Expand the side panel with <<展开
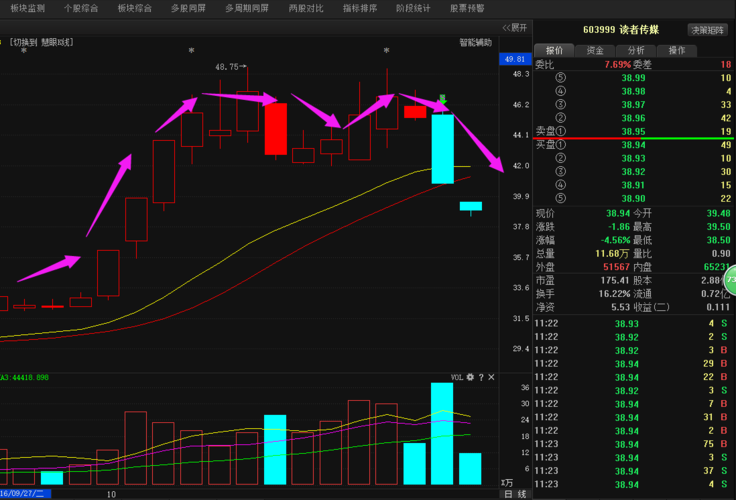Viewport: 736px width, 500px height. coord(515,28)
